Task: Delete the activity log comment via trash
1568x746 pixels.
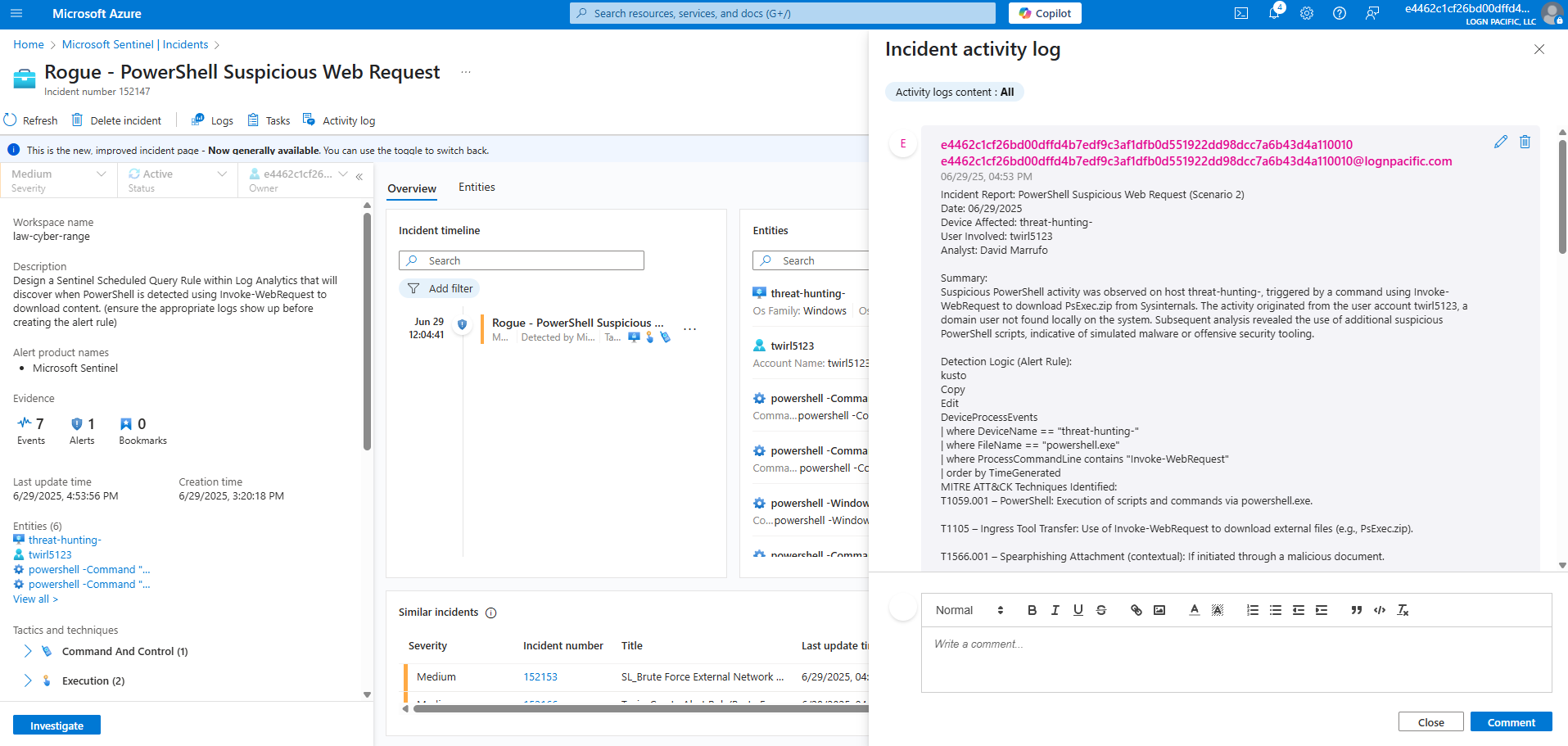Action: pyautogui.click(x=1525, y=142)
